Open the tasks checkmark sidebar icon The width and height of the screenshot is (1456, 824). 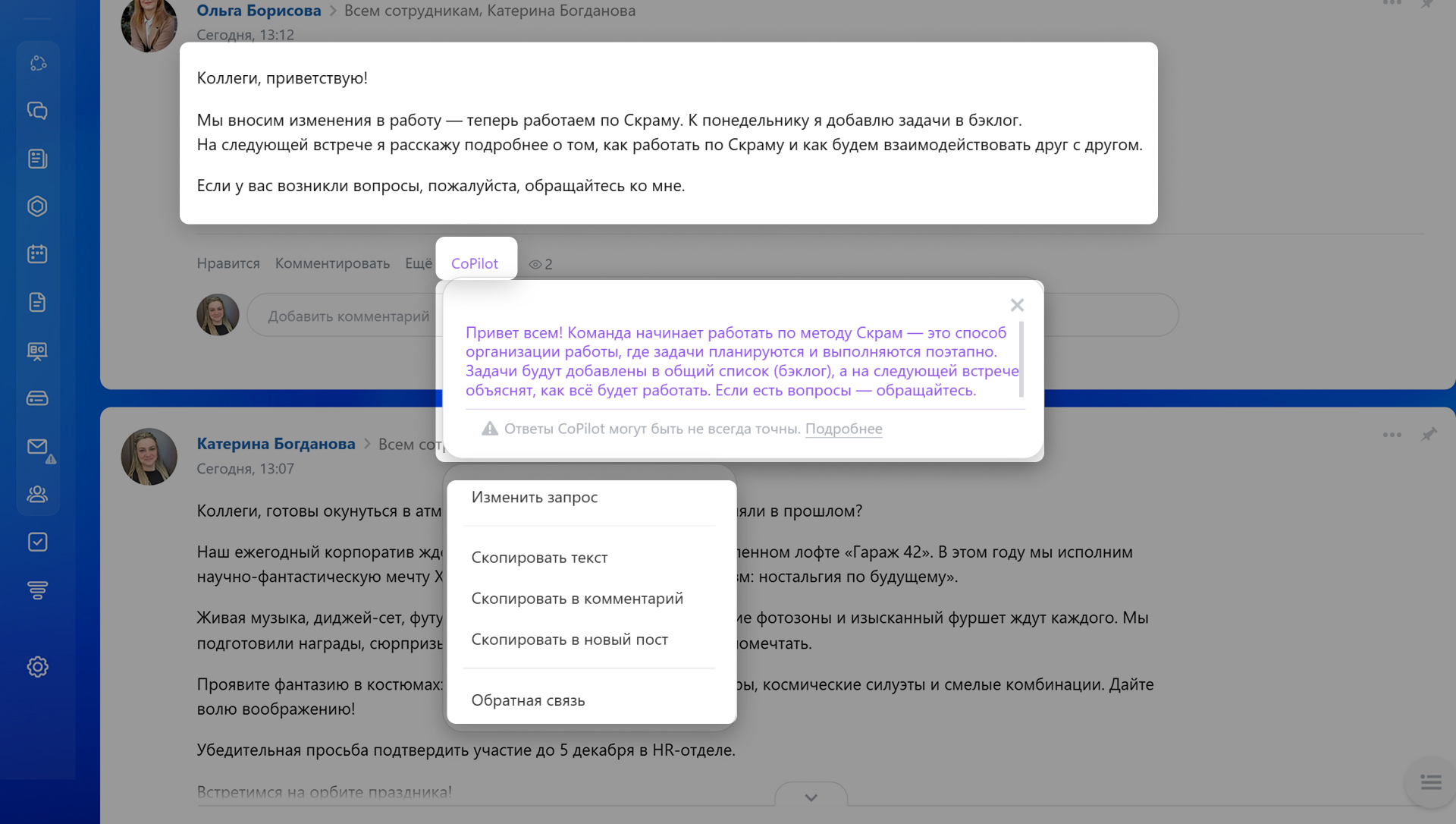pyautogui.click(x=37, y=542)
